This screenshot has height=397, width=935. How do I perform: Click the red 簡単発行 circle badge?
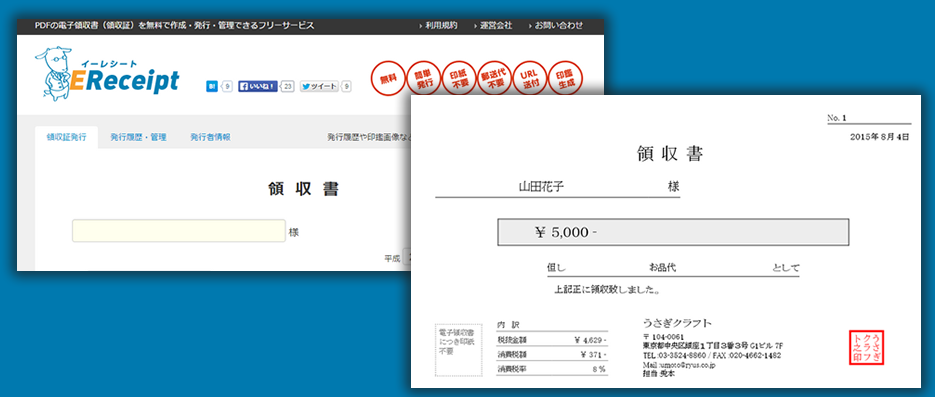coord(424,79)
